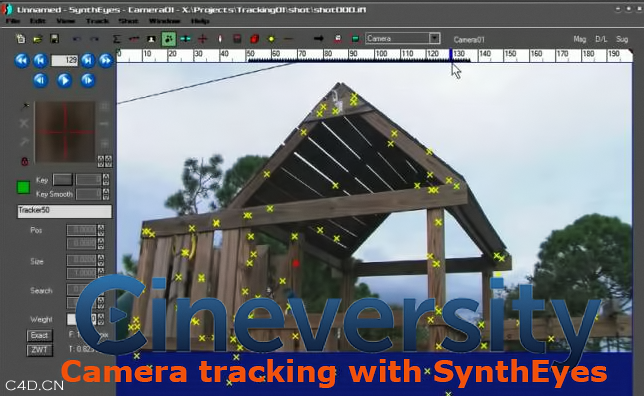The width and height of the screenshot is (644, 396).
Task: Click the green tracker color swatch
Action: click(23, 187)
